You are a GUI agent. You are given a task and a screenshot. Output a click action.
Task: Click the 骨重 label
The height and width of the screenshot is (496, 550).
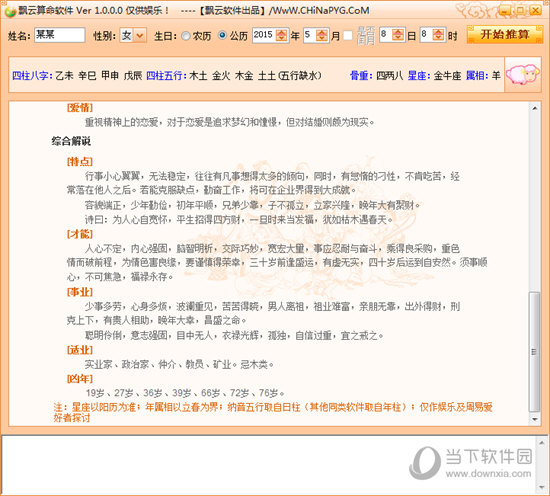tap(361, 75)
